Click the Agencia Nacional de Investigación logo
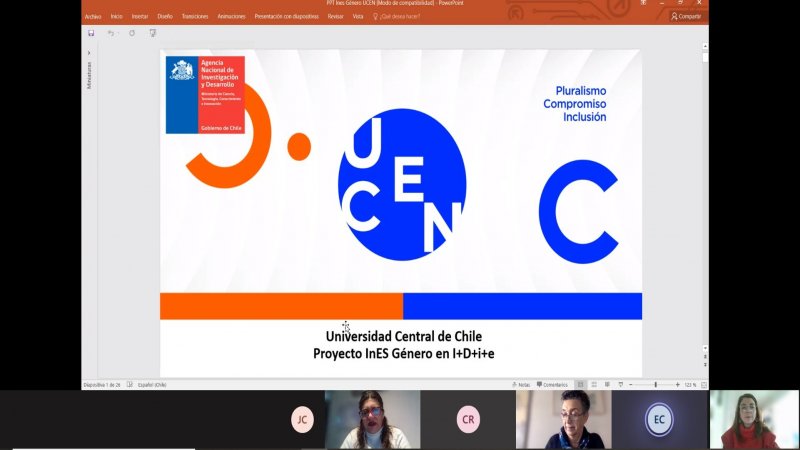Viewport: 800px width, 450px height. coord(205,95)
